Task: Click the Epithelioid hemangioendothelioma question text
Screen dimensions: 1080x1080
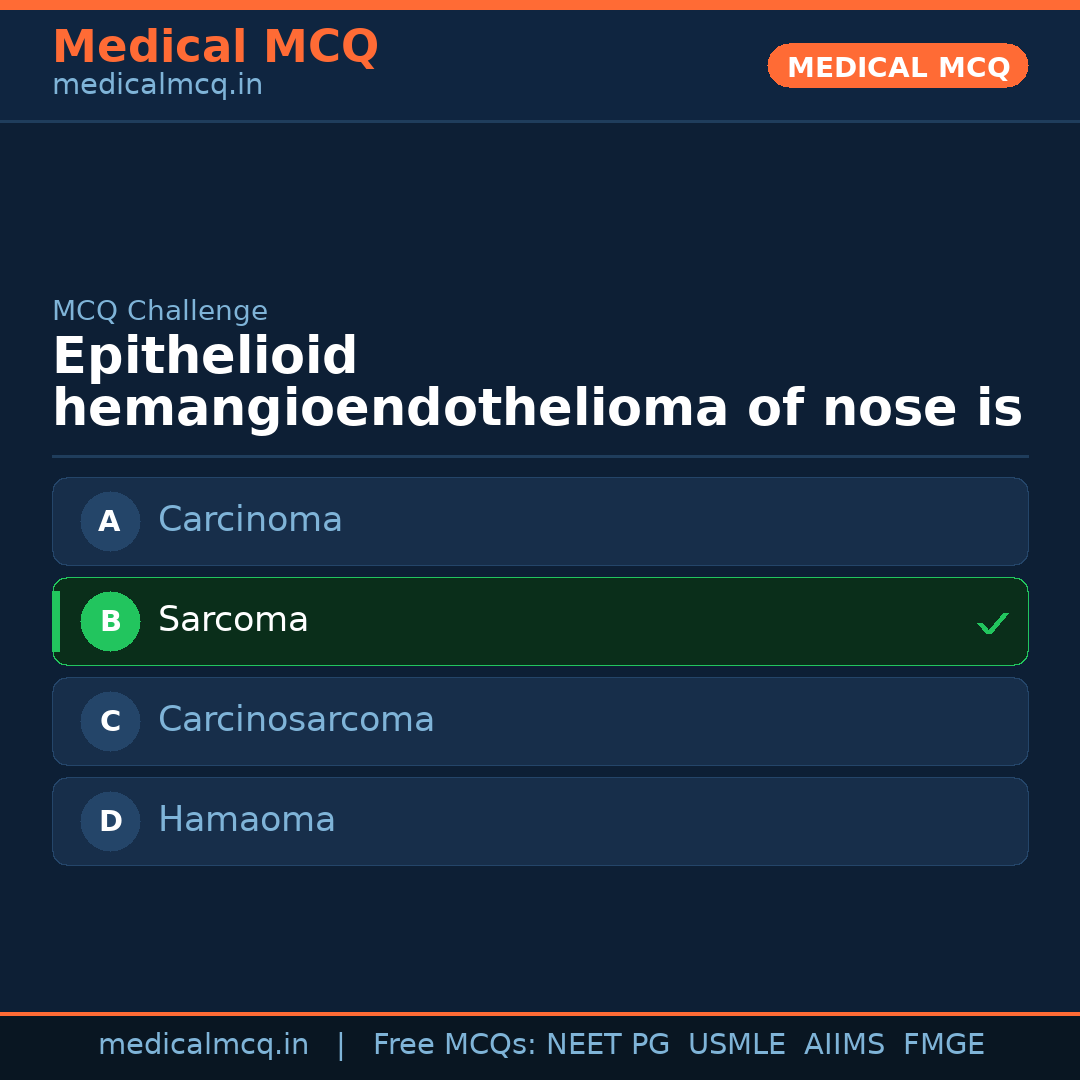Action: [537, 383]
